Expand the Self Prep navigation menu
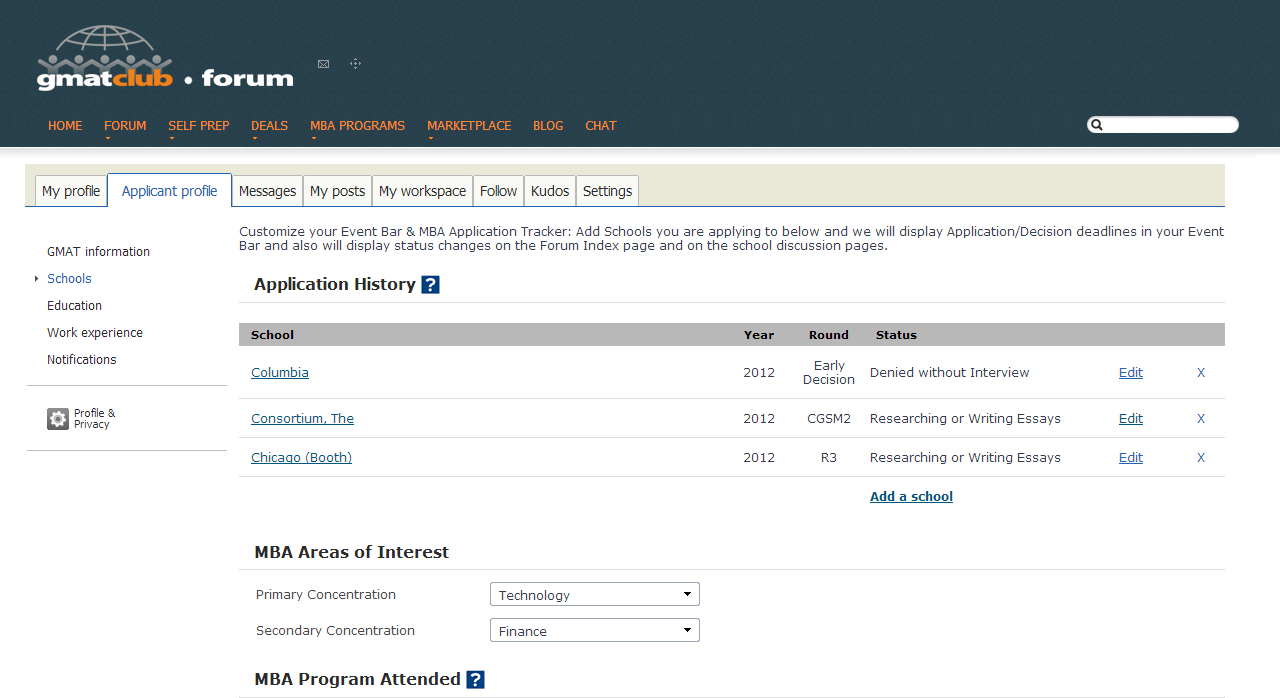This screenshot has width=1280, height=698. (x=198, y=126)
